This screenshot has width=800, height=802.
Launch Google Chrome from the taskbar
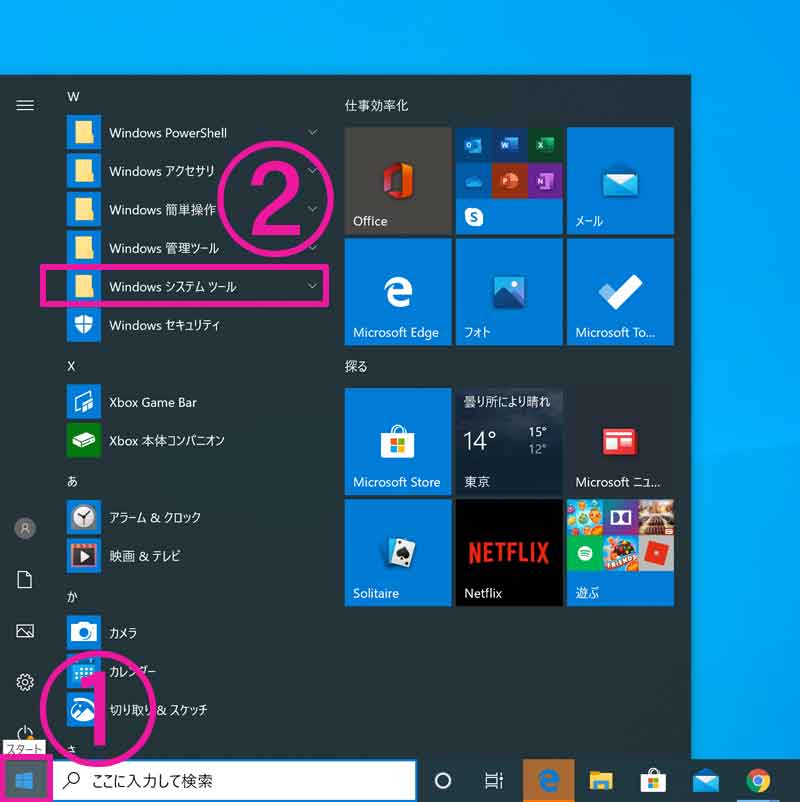pyautogui.click(x=758, y=780)
